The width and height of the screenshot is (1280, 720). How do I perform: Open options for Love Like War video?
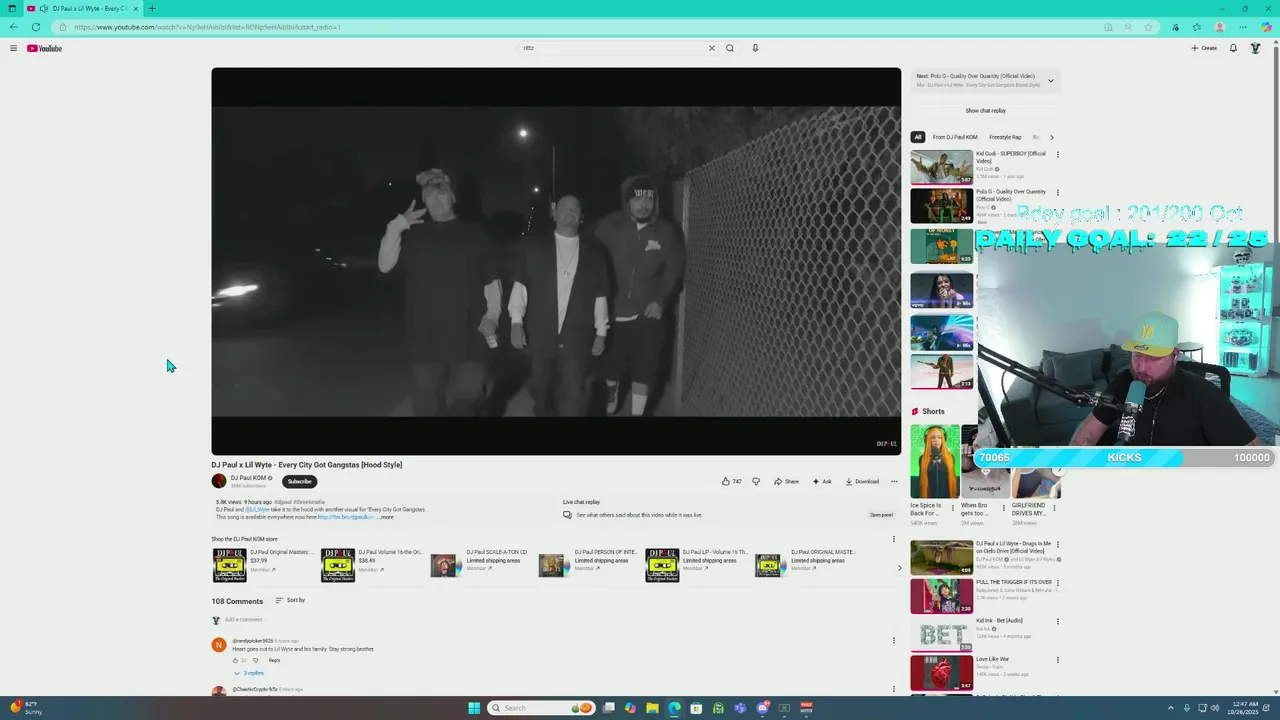(x=1057, y=660)
